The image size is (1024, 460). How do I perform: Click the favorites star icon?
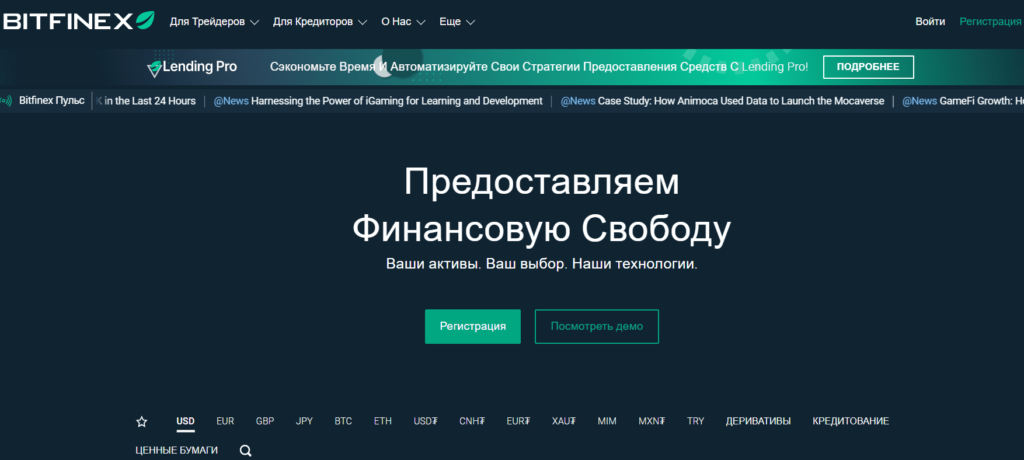point(141,421)
